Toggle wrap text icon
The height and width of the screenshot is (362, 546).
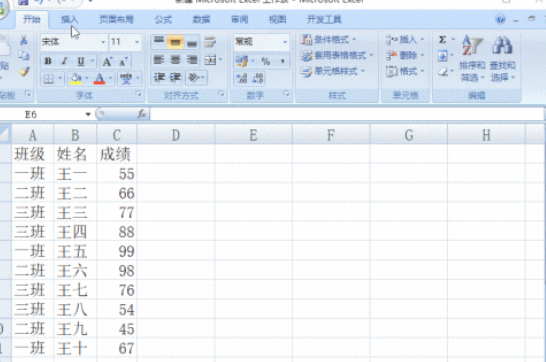(x=210, y=42)
